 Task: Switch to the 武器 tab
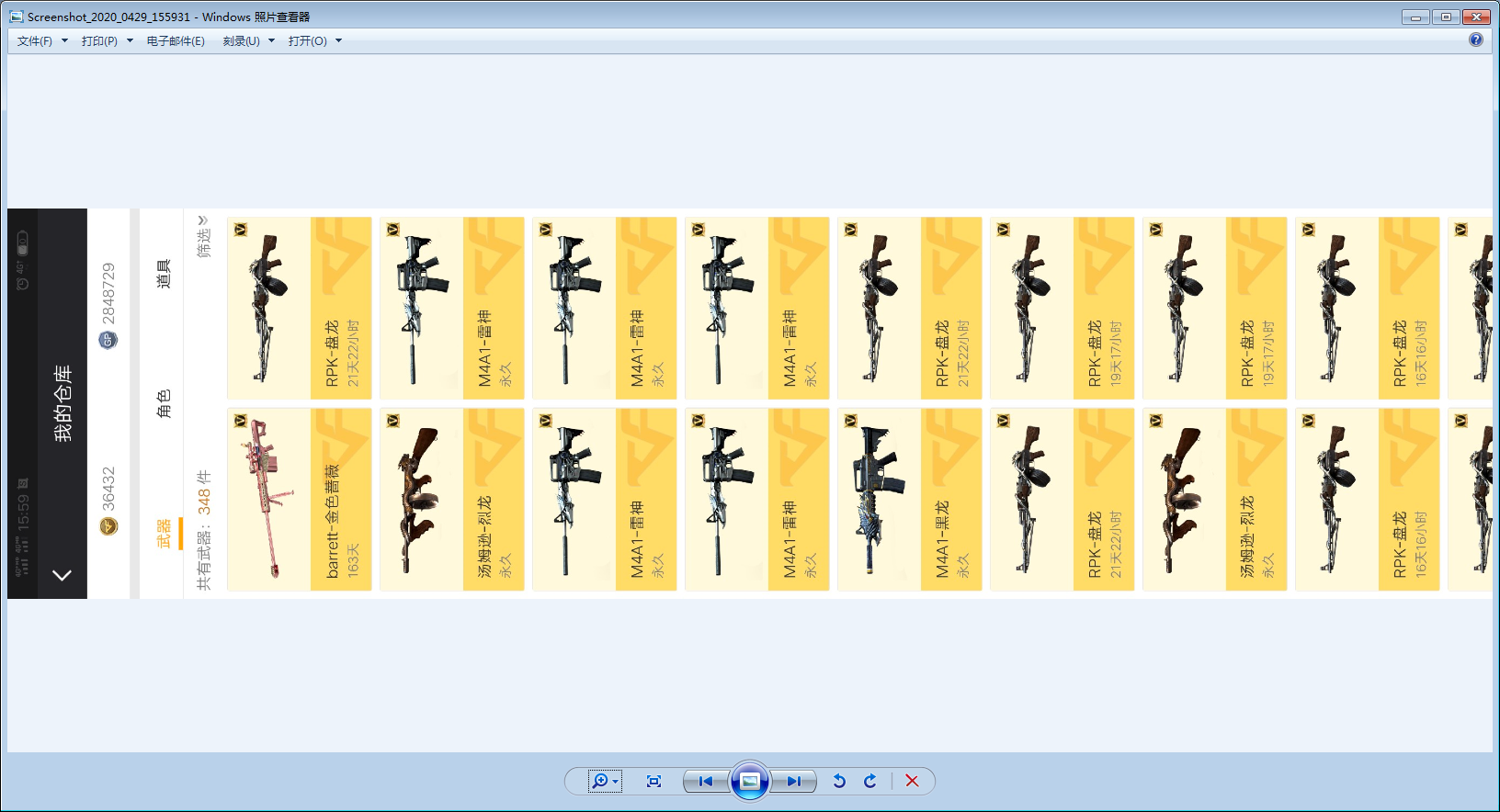[x=164, y=534]
